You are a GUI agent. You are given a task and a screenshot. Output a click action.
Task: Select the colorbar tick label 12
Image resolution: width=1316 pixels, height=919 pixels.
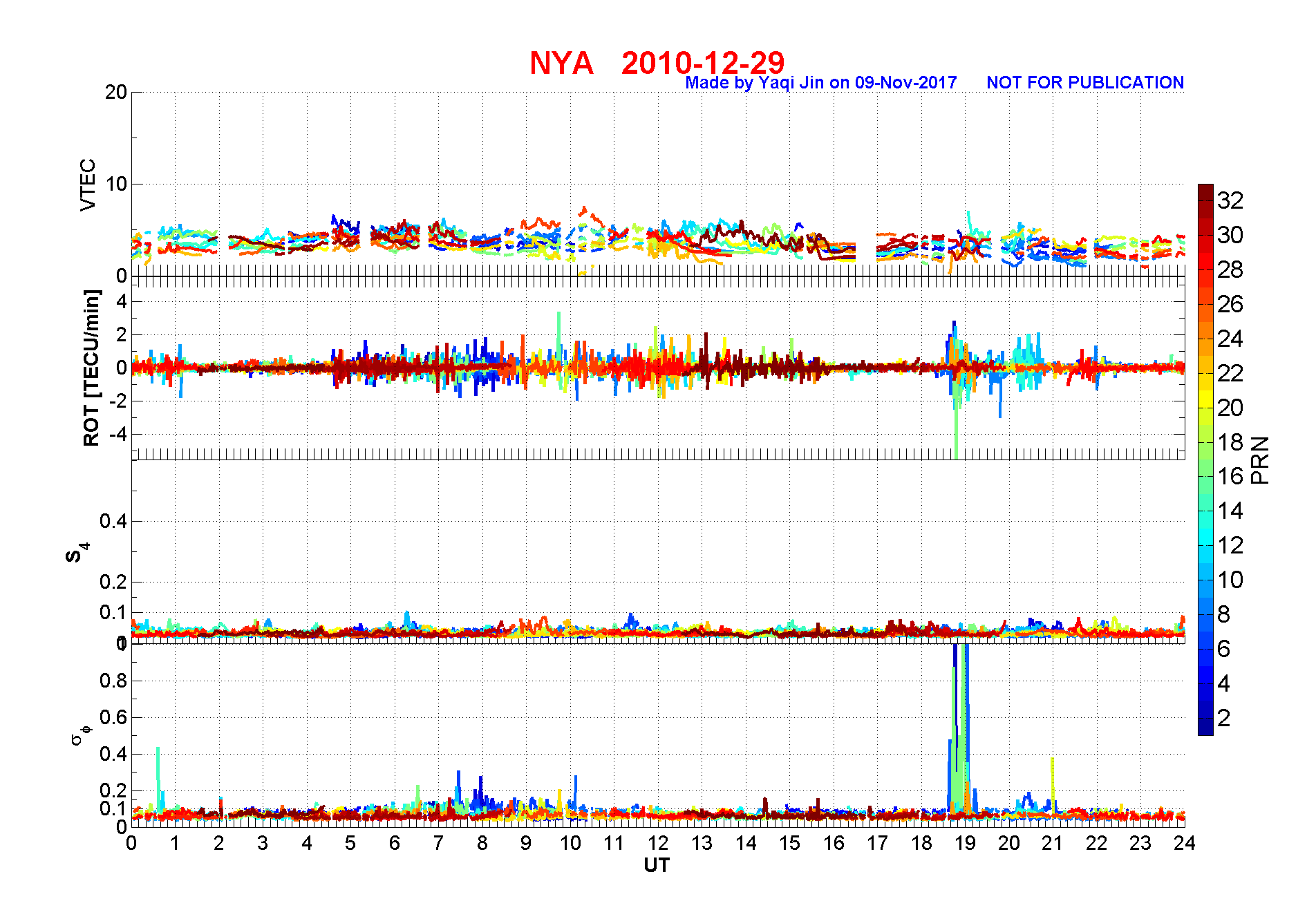[1230, 545]
